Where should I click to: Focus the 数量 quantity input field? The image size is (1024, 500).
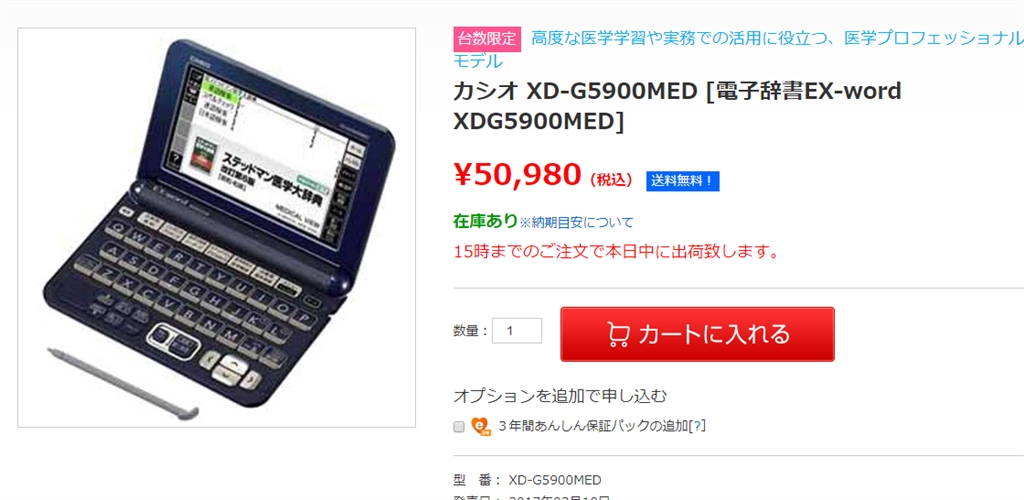tap(517, 331)
